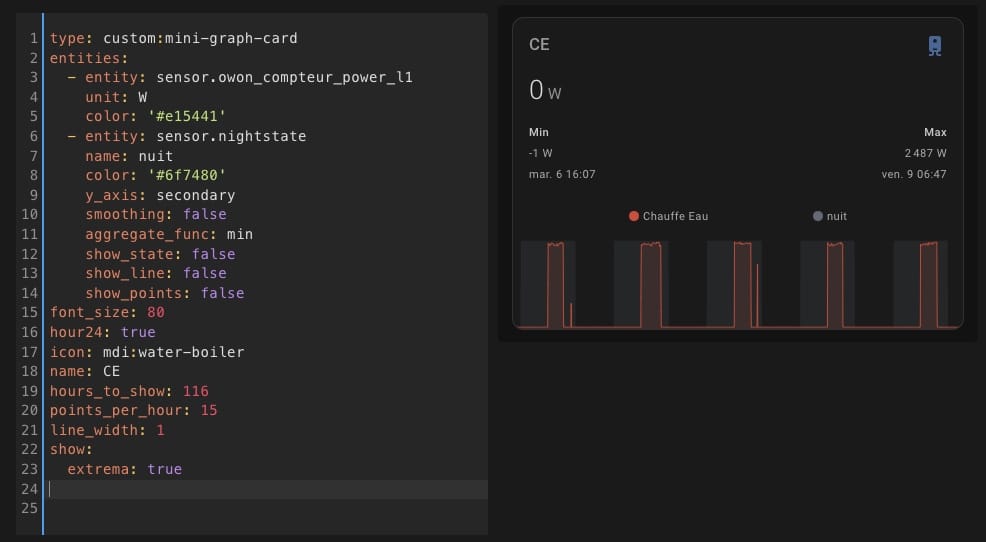Click the 0 W state value
Viewport: 986px width, 542px height.
(x=545, y=91)
